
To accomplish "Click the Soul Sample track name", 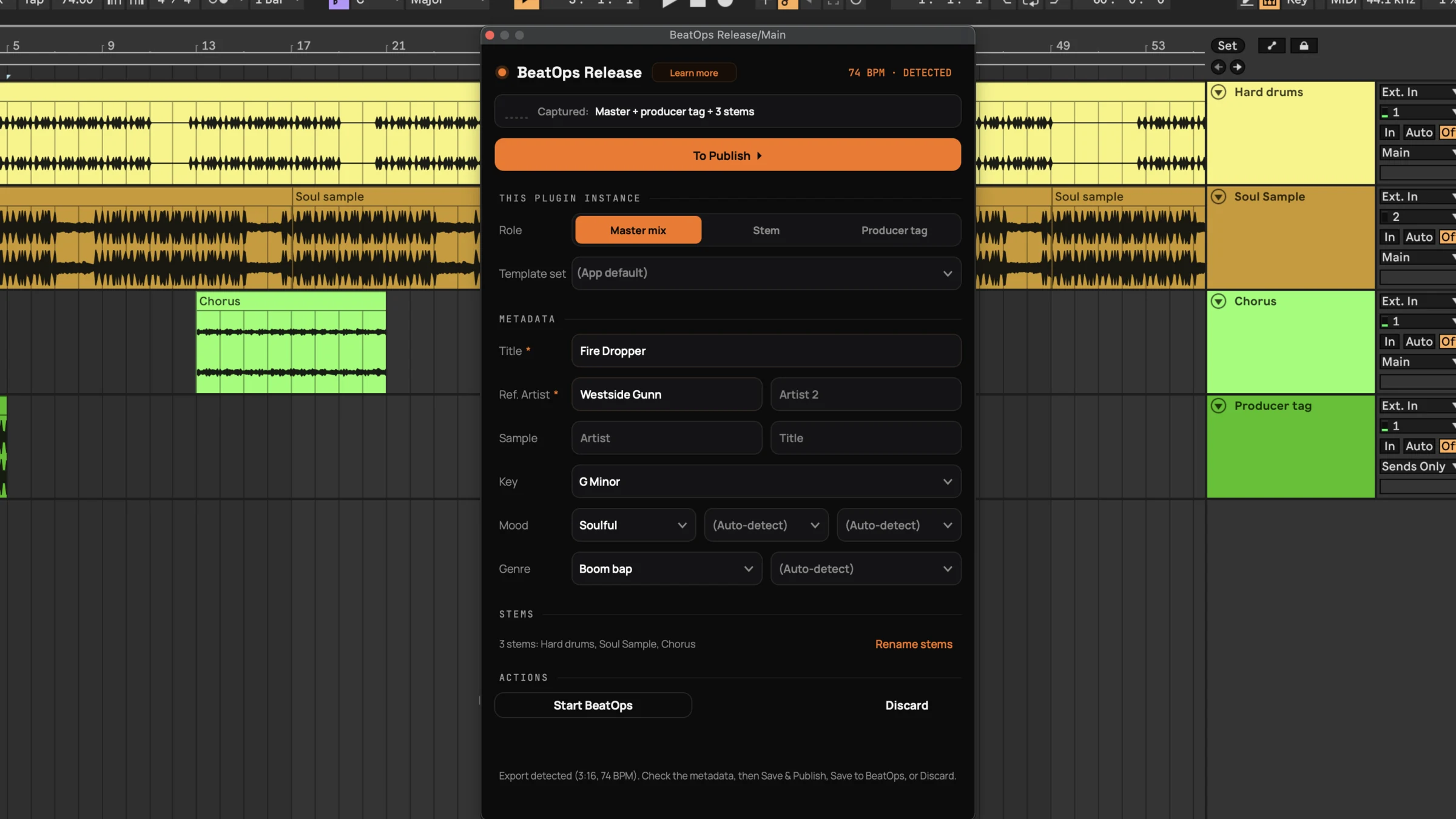I will tap(1269, 197).
